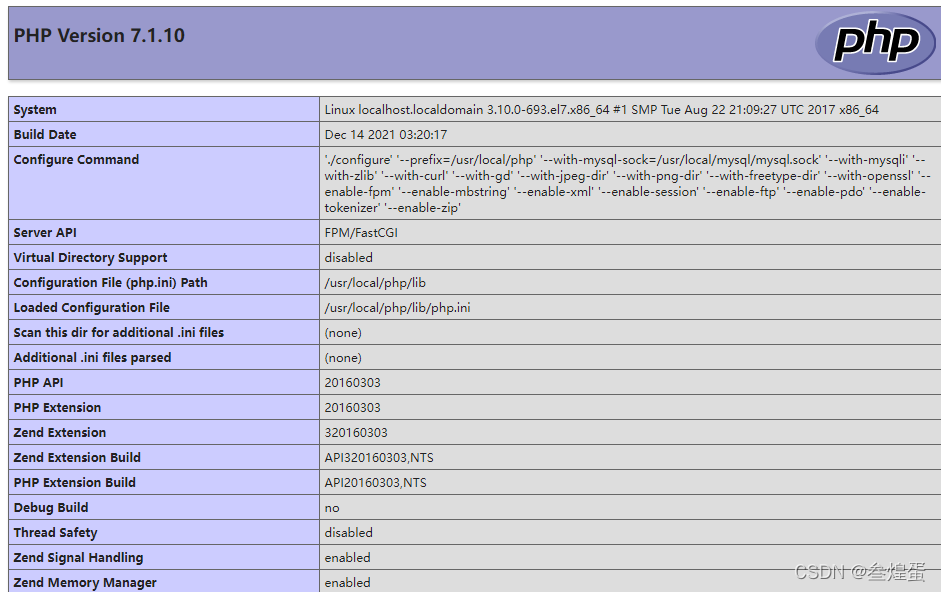Click the Server API label
Image resolution: width=941 pixels, height=592 pixels.
(x=47, y=232)
